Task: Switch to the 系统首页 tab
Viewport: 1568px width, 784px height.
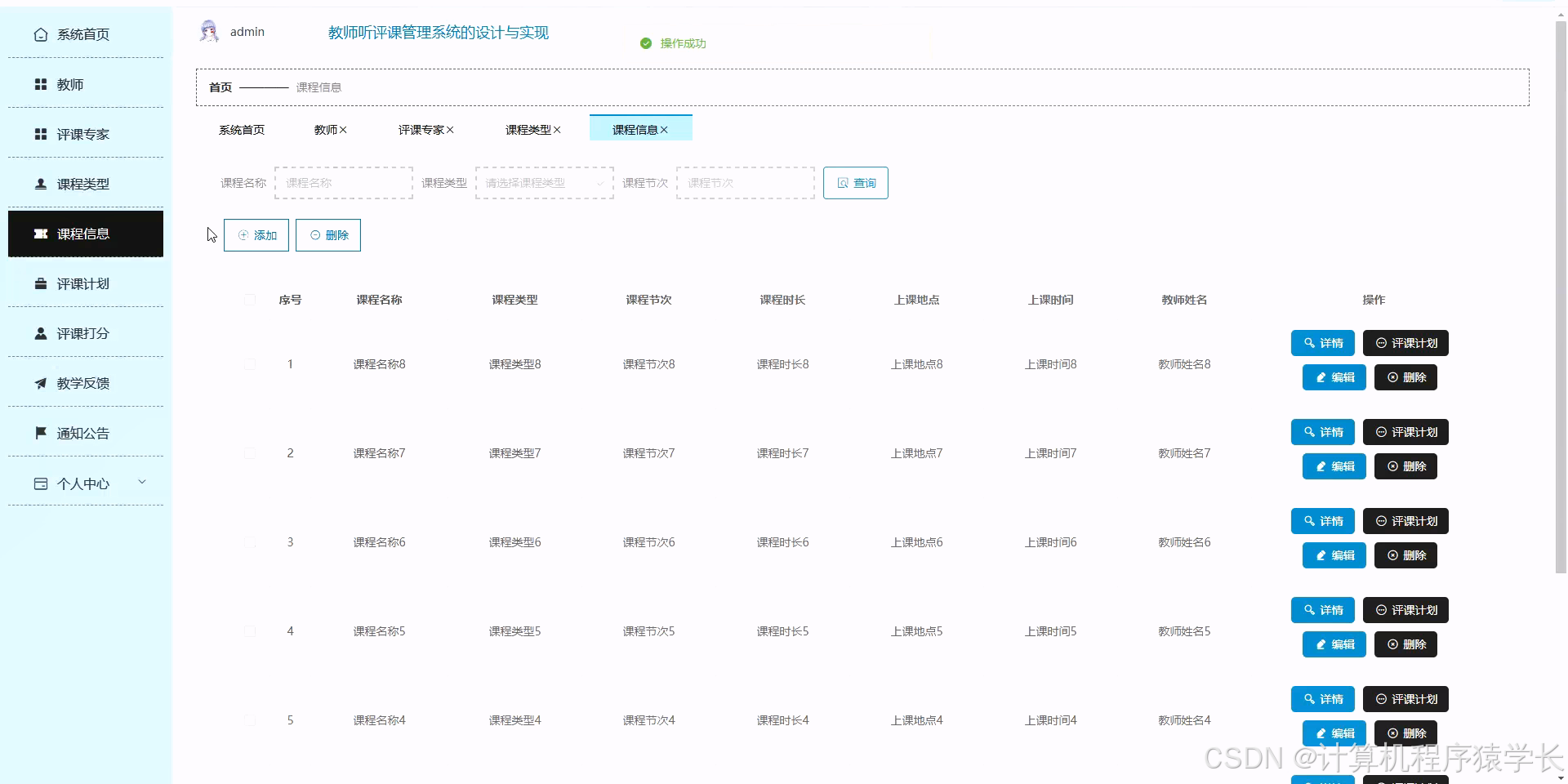Action: pos(241,129)
